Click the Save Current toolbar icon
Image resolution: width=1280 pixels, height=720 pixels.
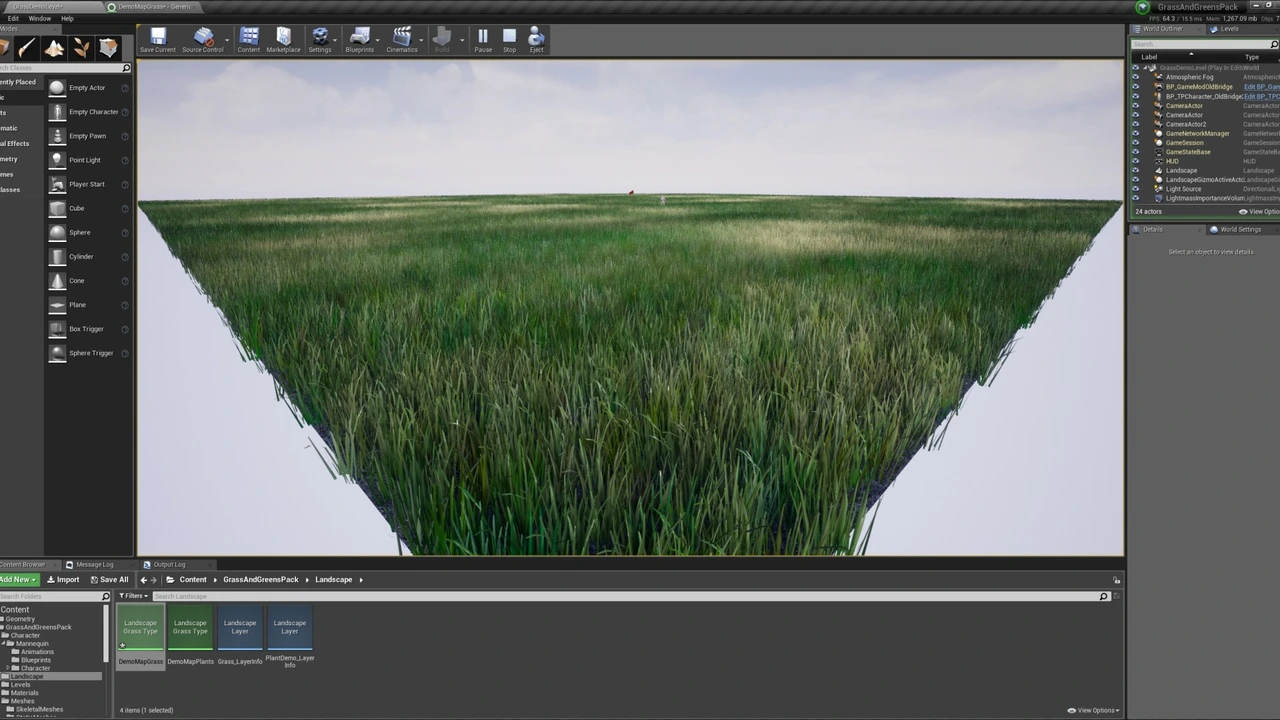(x=157, y=40)
